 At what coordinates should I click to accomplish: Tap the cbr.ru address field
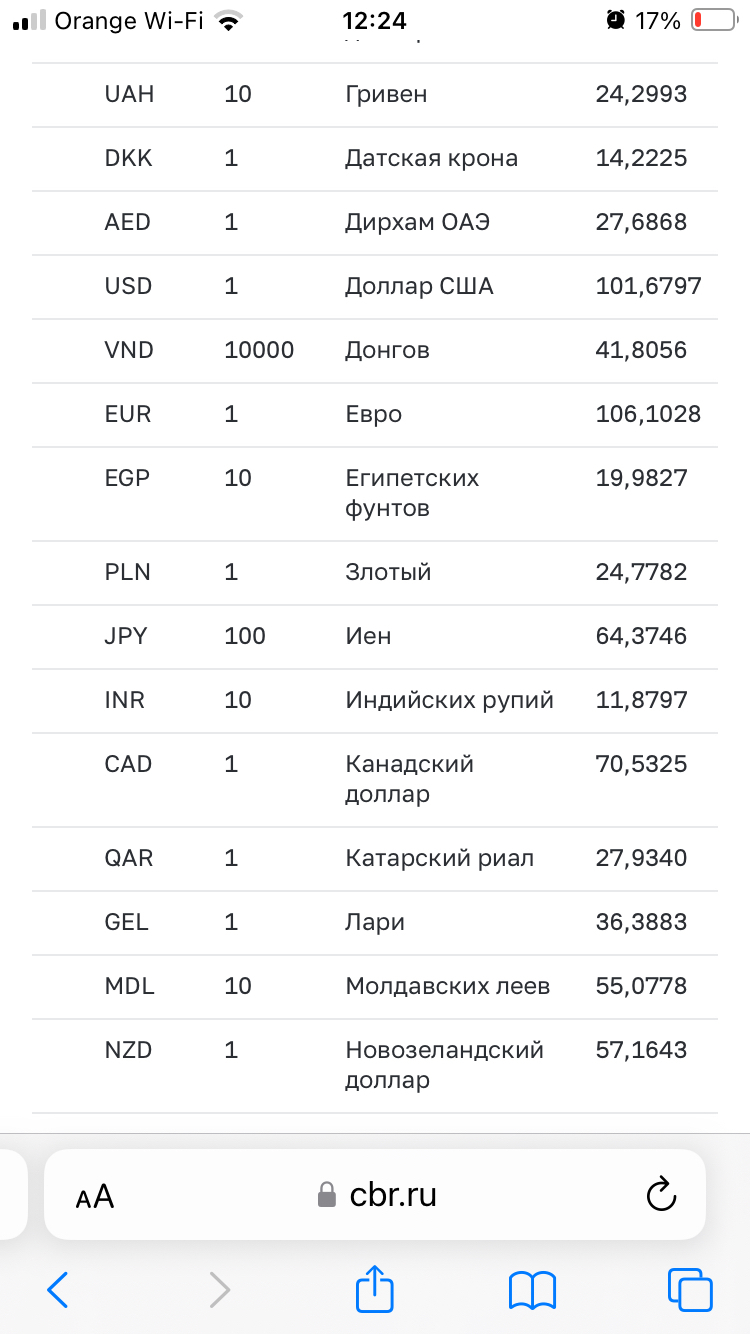click(x=393, y=1195)
